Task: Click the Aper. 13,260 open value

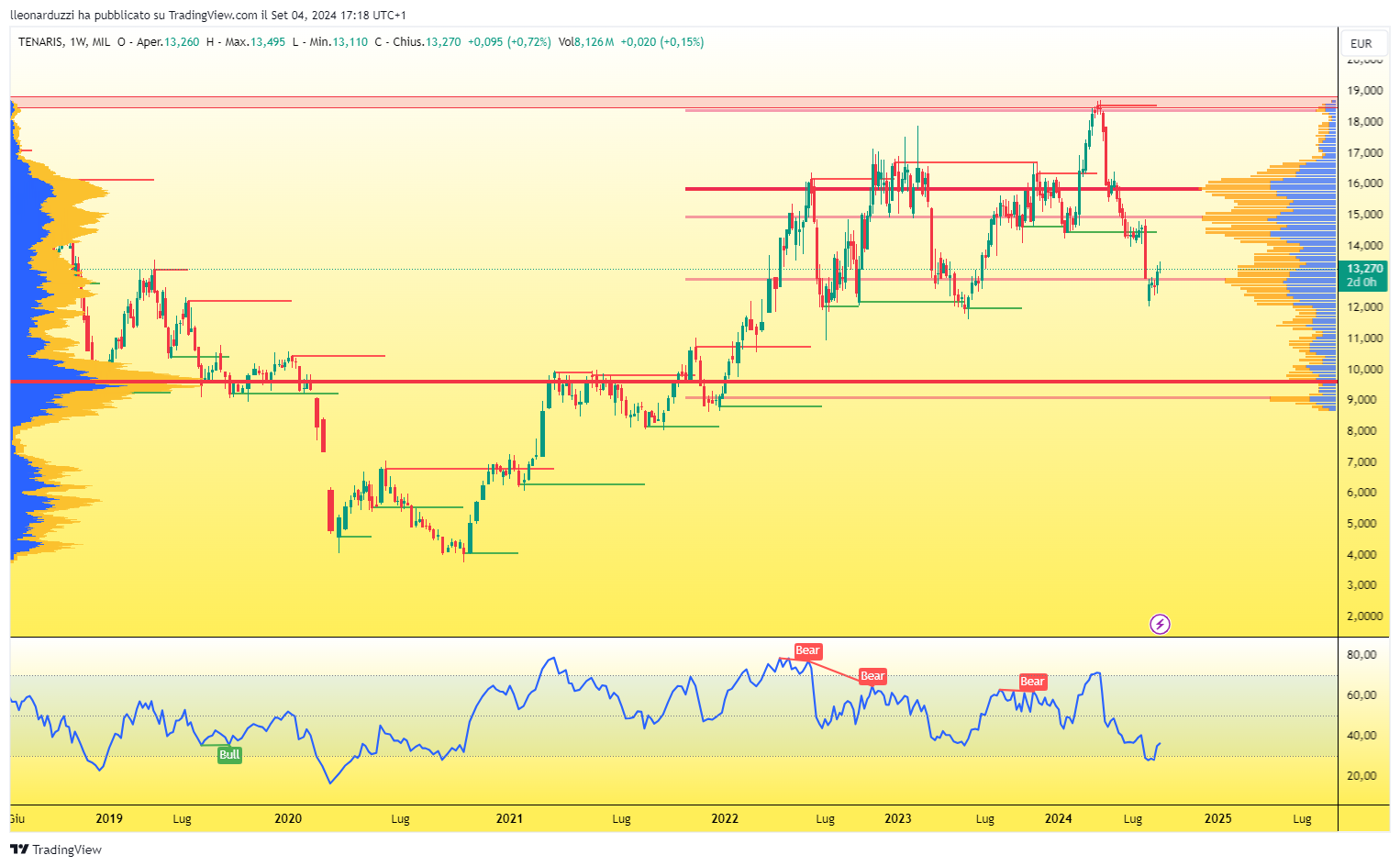Action: 168,42
